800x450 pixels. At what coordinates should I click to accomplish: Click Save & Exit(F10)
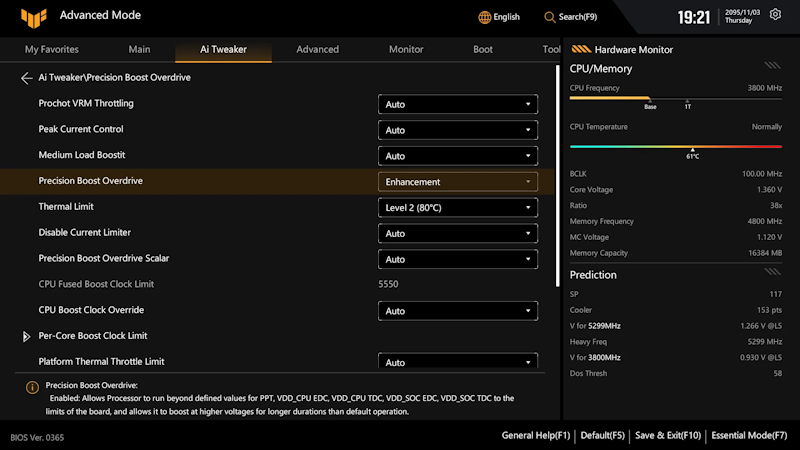(668, 435)
